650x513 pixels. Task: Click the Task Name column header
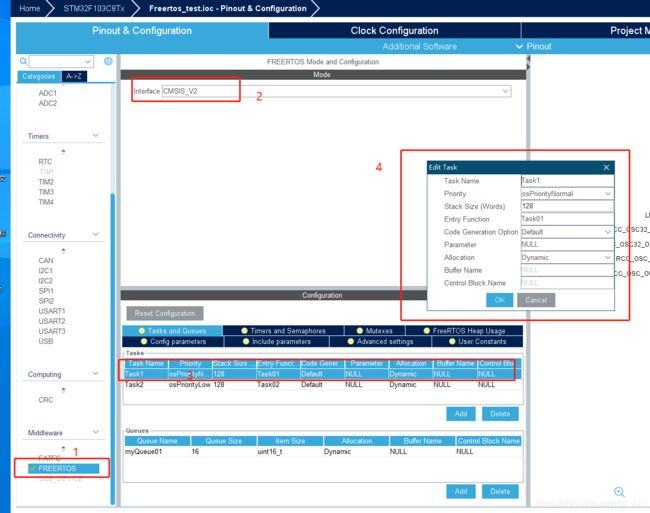click(146, 363)
